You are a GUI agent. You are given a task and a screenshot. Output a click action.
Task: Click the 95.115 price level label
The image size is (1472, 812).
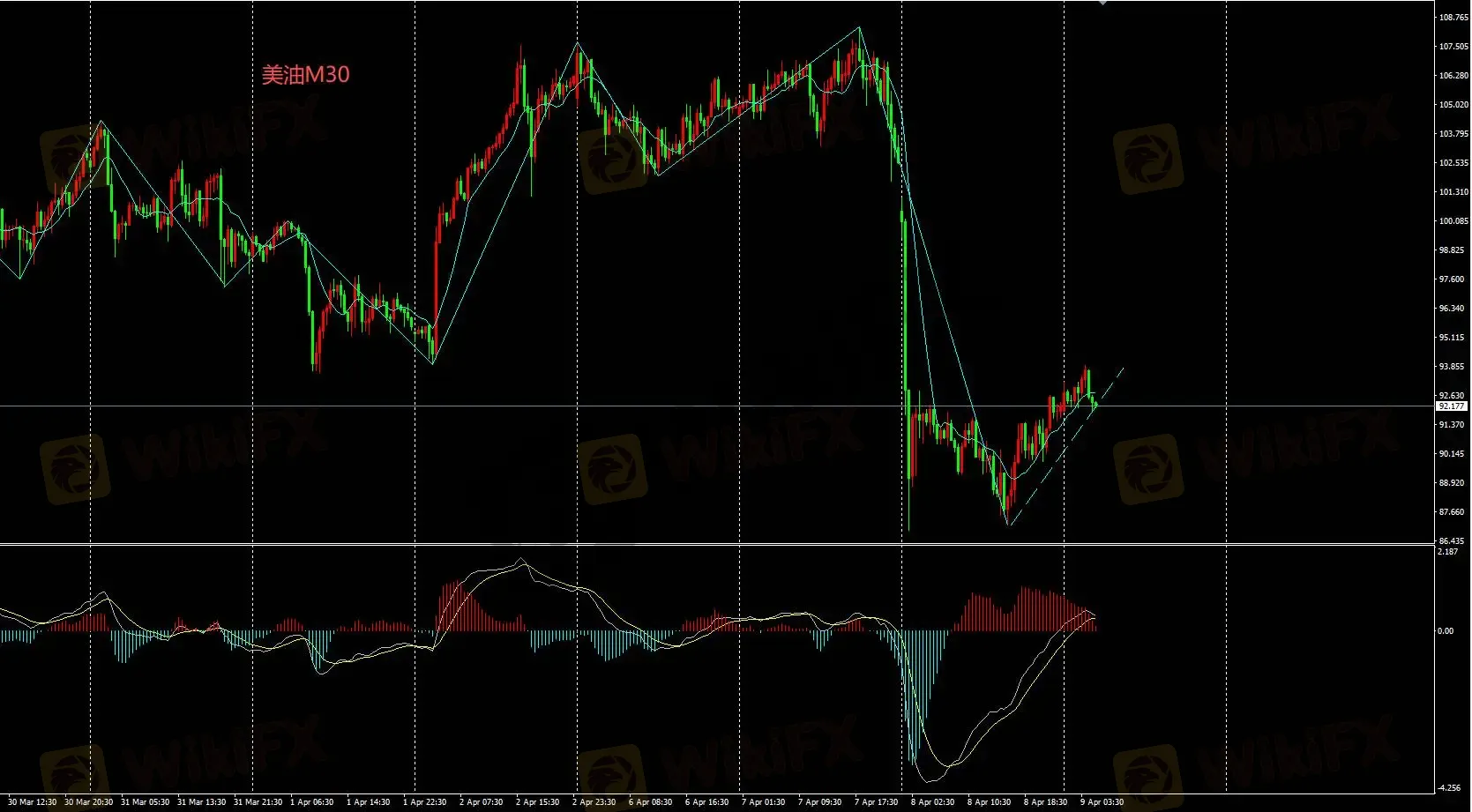click(1453, 338)
